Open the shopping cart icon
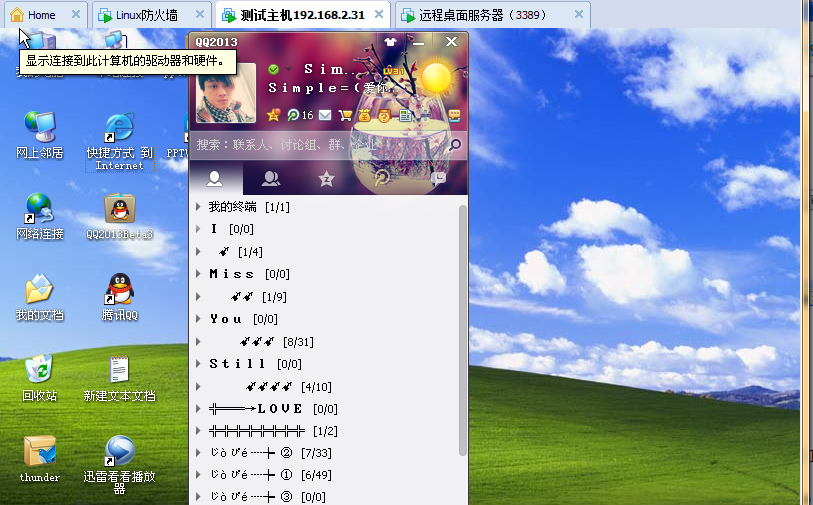The height and width of the screenshot is (505, 813). point(345,115)
